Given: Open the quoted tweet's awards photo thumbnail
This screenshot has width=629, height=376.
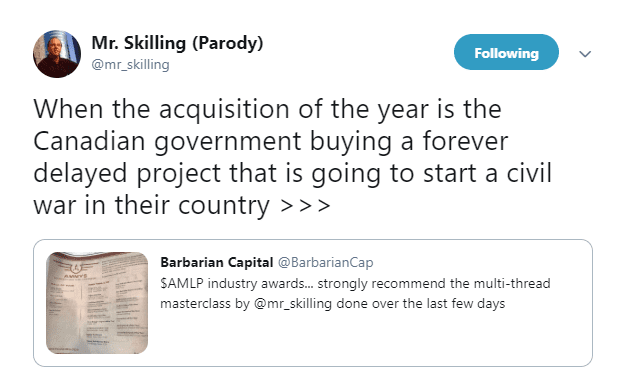Looking at the screenshot, I should pos(97,303).
